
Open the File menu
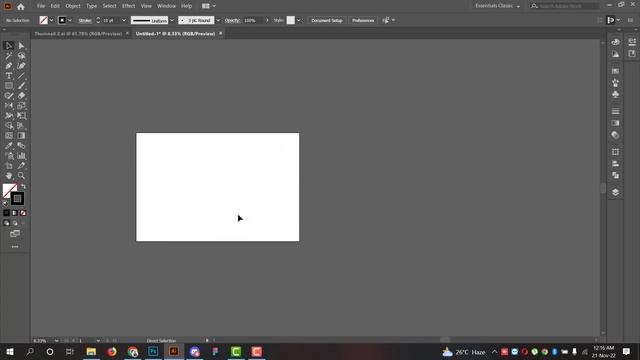pos(41,6)
